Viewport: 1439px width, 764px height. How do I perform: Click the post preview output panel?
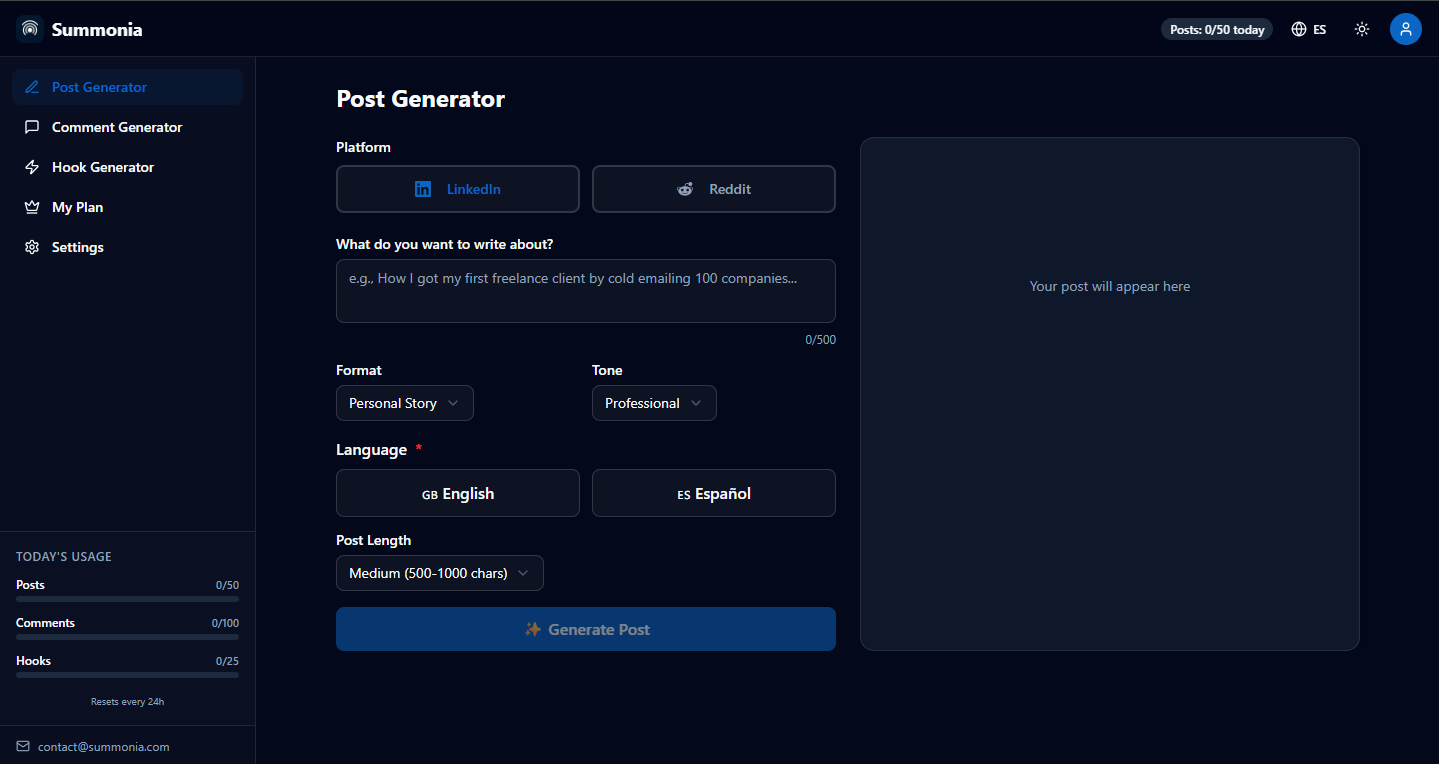pyautogui.click(x=1110, y=394)
